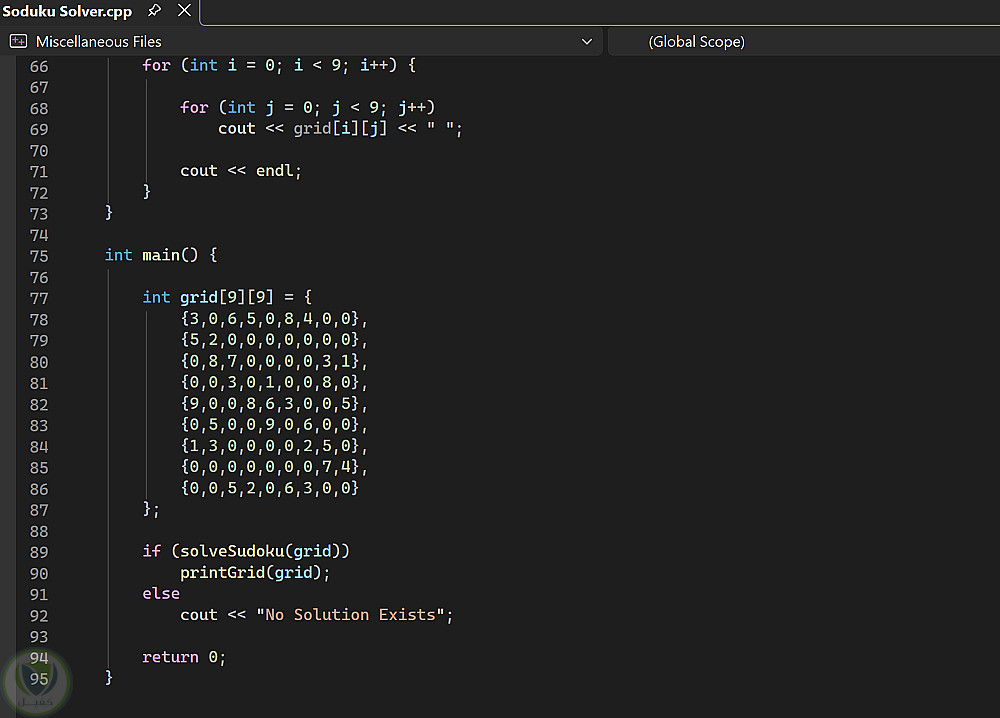Click the Miscellaneous Files project icon
The image size is (1000, 718).
click(x=18, y=41)
